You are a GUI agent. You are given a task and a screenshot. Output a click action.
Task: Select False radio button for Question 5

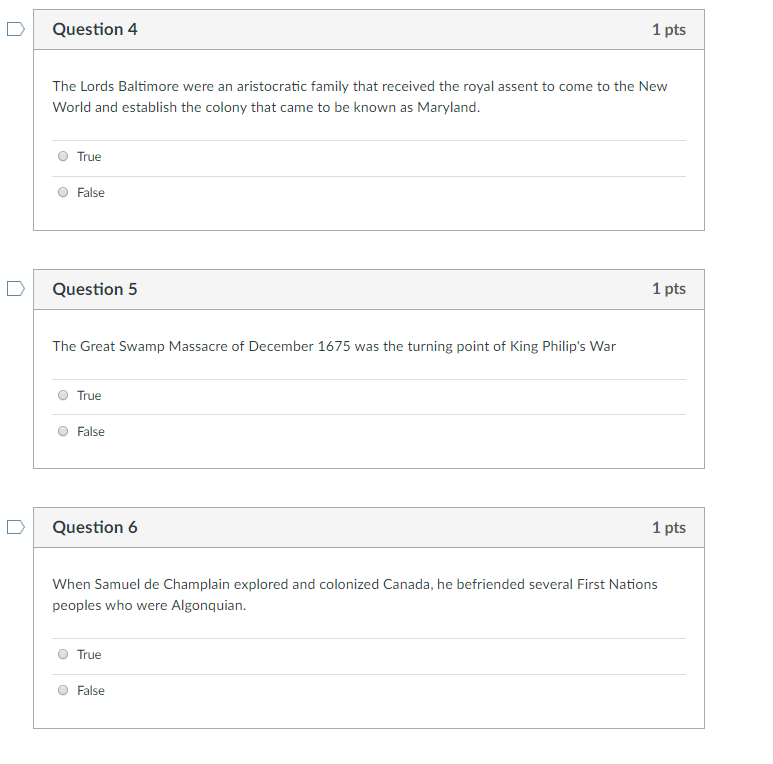click(63, 431)
